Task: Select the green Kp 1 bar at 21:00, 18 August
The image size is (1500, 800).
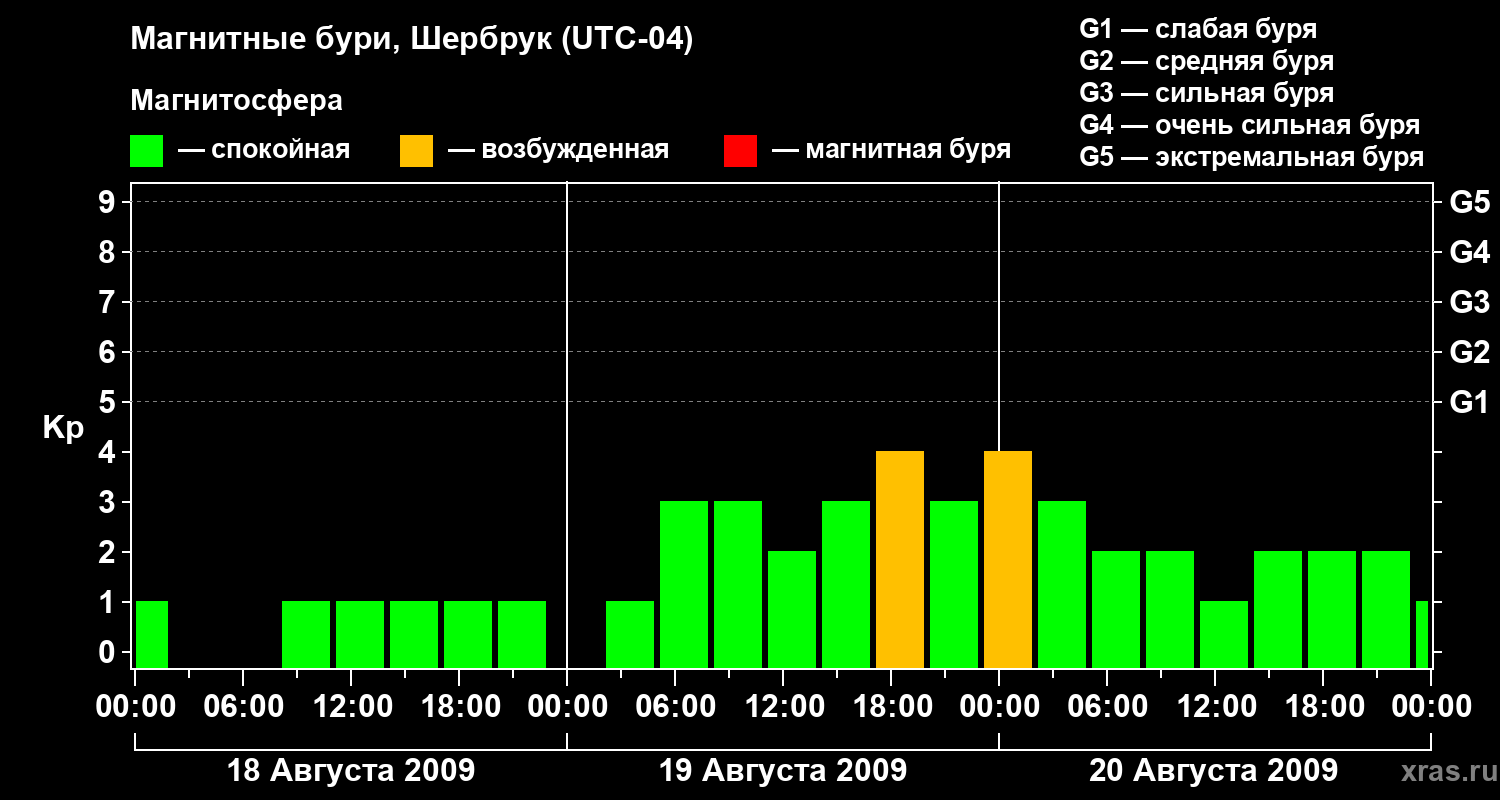Action: click(522, 635)
